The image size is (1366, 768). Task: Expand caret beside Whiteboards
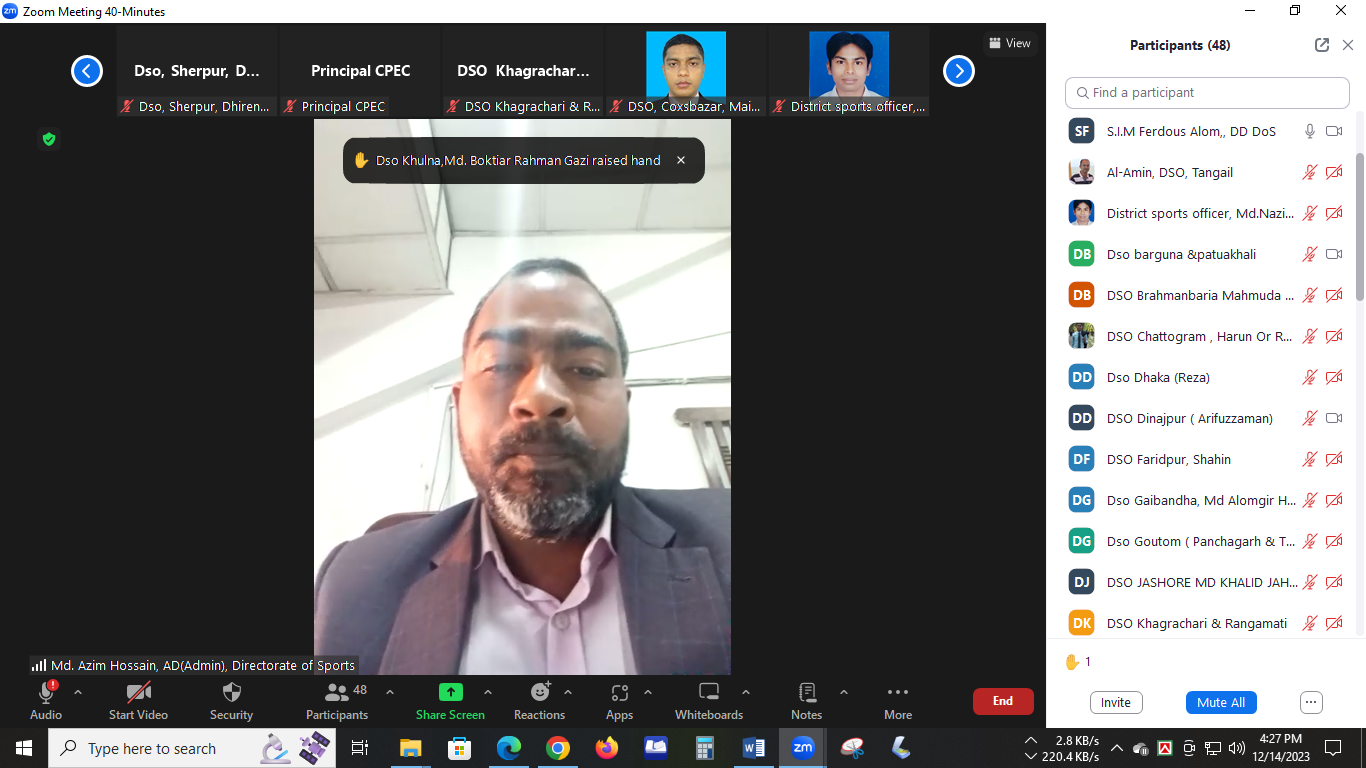tap(746, 692)
